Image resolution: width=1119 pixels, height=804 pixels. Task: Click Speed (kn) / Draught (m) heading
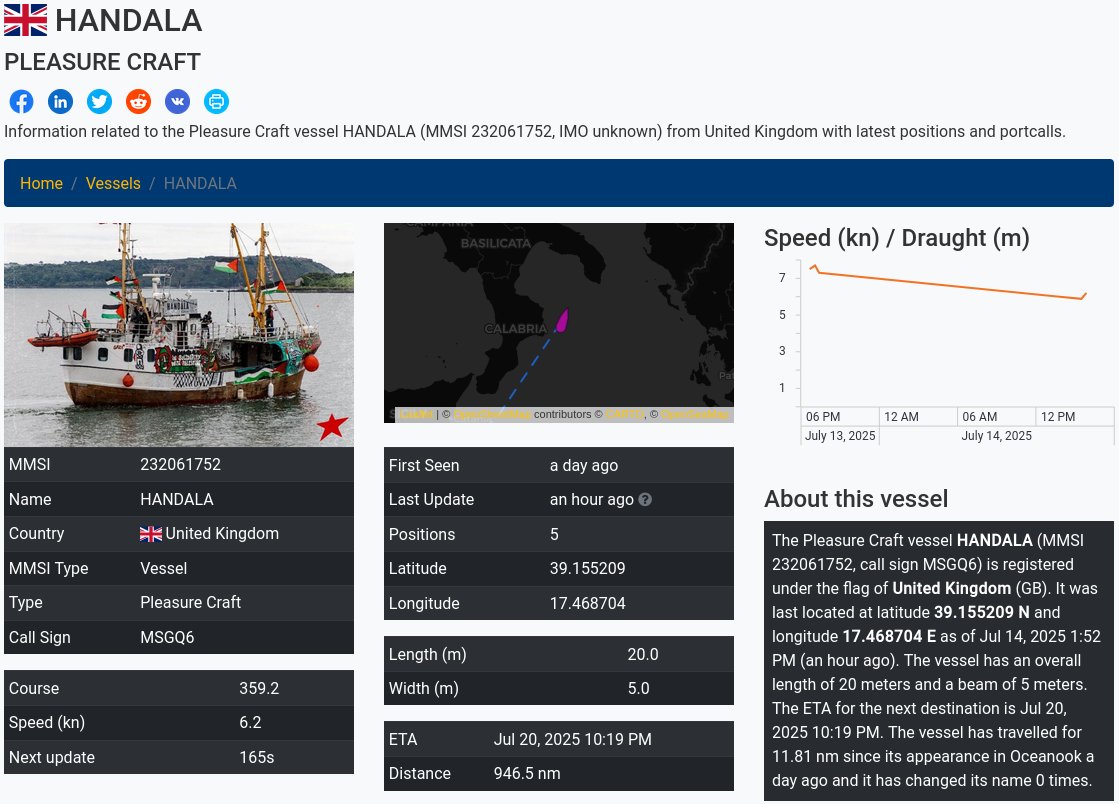[896, 238]
